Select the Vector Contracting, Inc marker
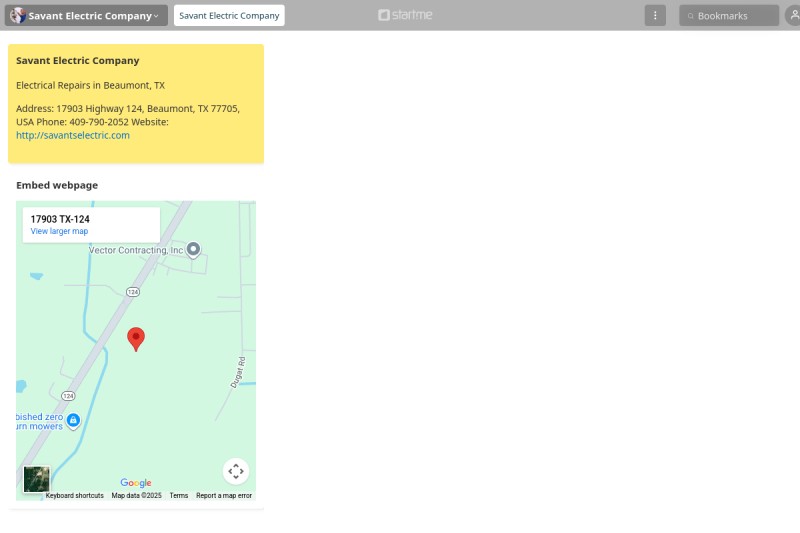Viewport: 800px width, 533px height. pyautogui.click(x=193, y=249)
